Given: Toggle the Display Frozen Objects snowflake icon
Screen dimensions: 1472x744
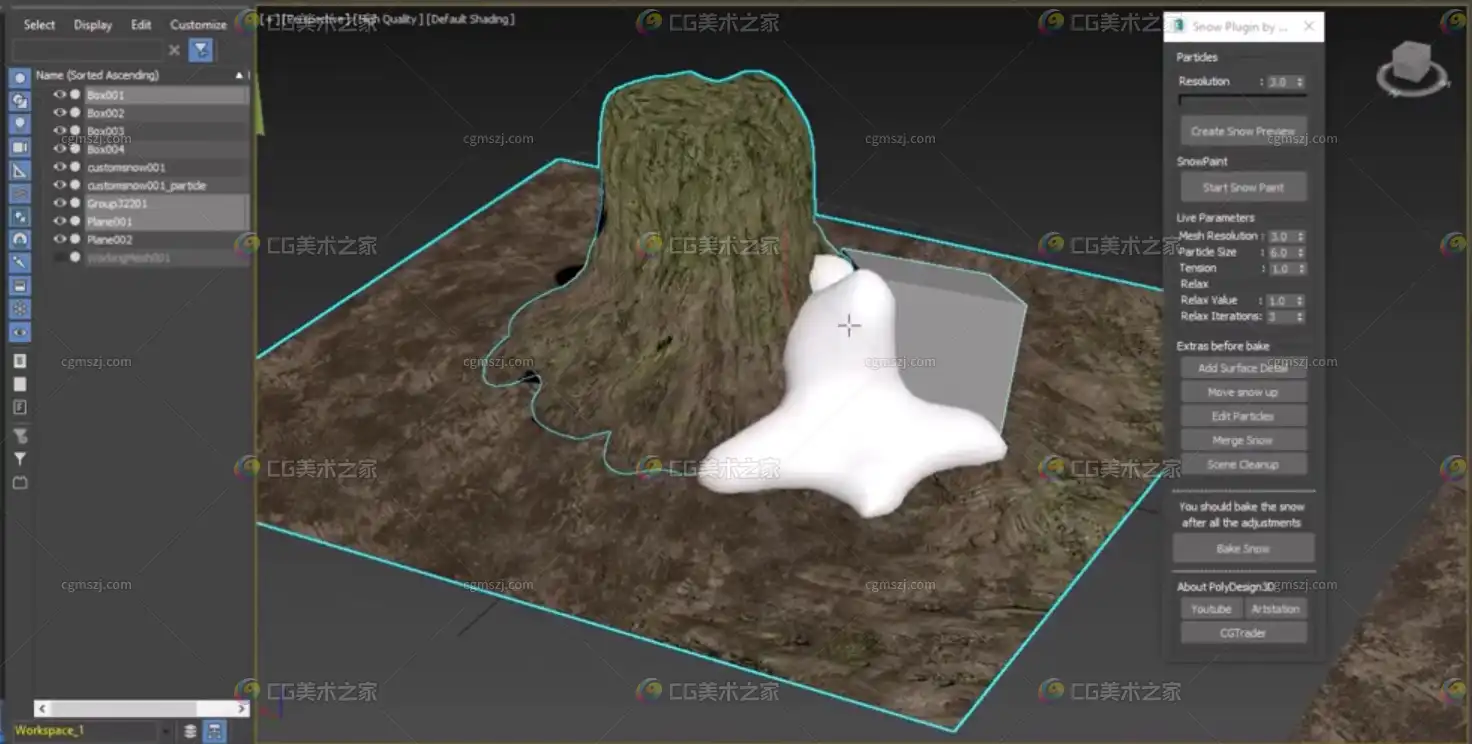Looking at the screenshot, I should coord(20,308).
